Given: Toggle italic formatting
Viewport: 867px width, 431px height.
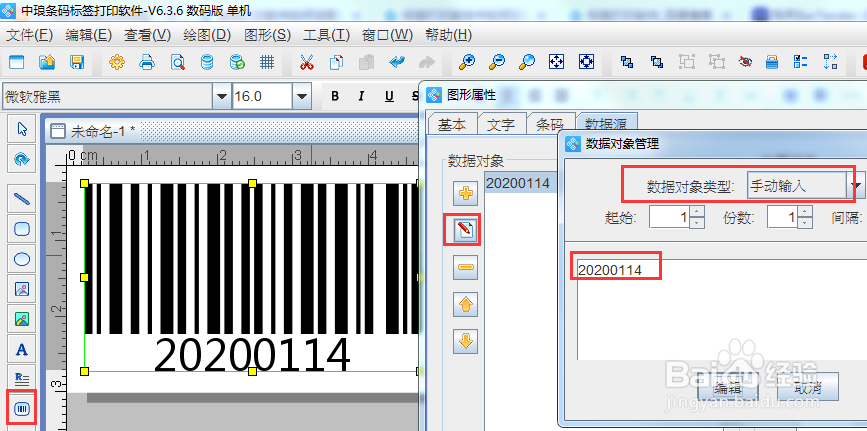Looking at the screenshot, I should [x=362, y=96].
